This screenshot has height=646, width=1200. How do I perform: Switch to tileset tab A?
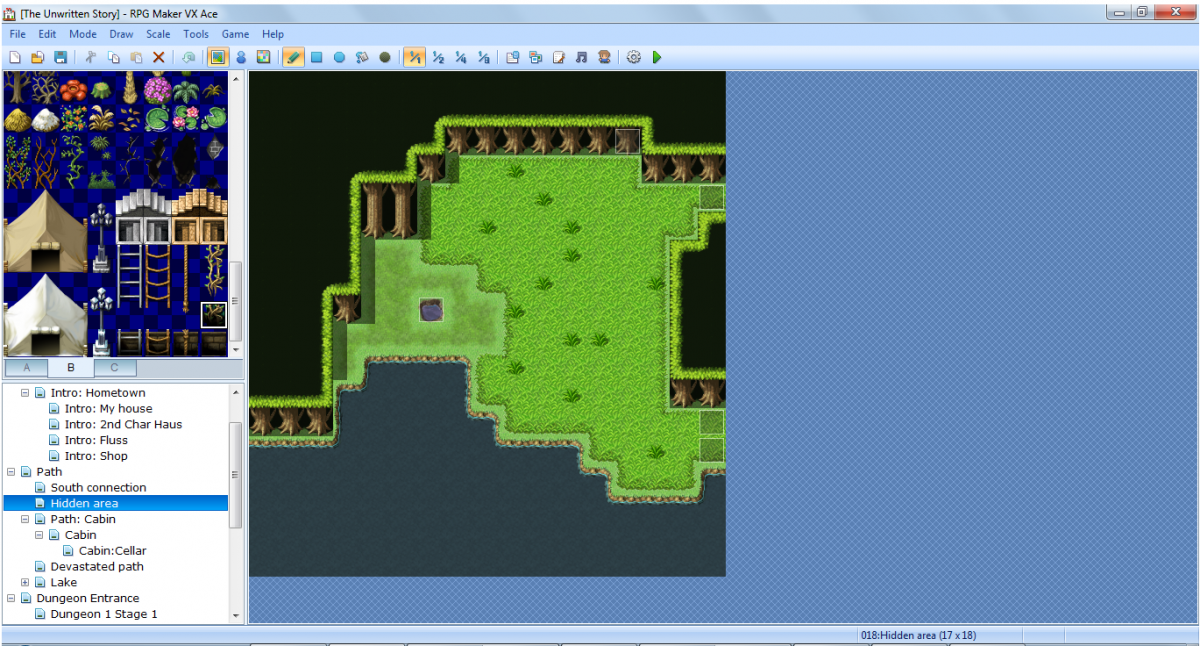25,368
